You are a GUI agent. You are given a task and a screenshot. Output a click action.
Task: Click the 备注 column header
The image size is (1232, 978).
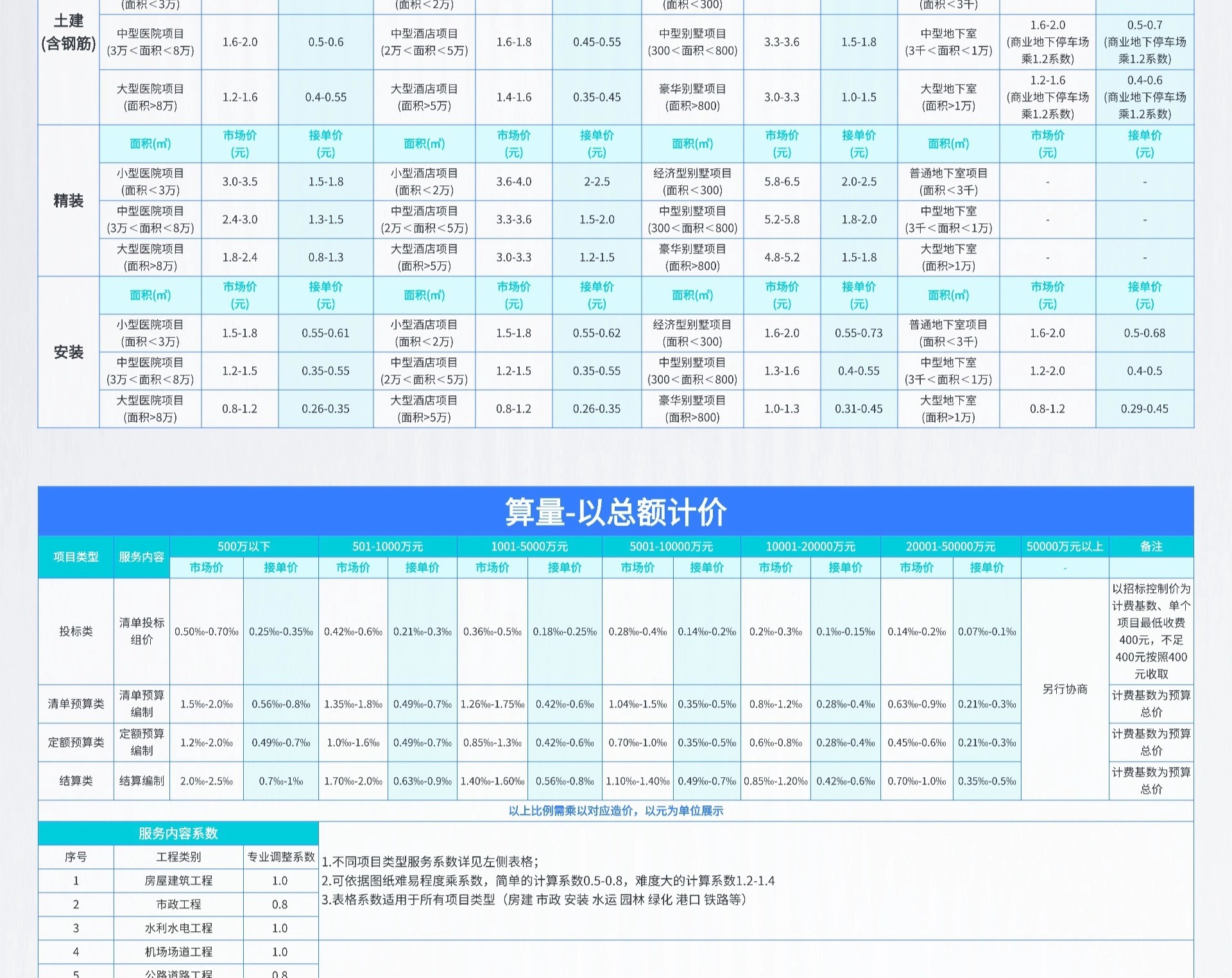(x=1151, y=547)
